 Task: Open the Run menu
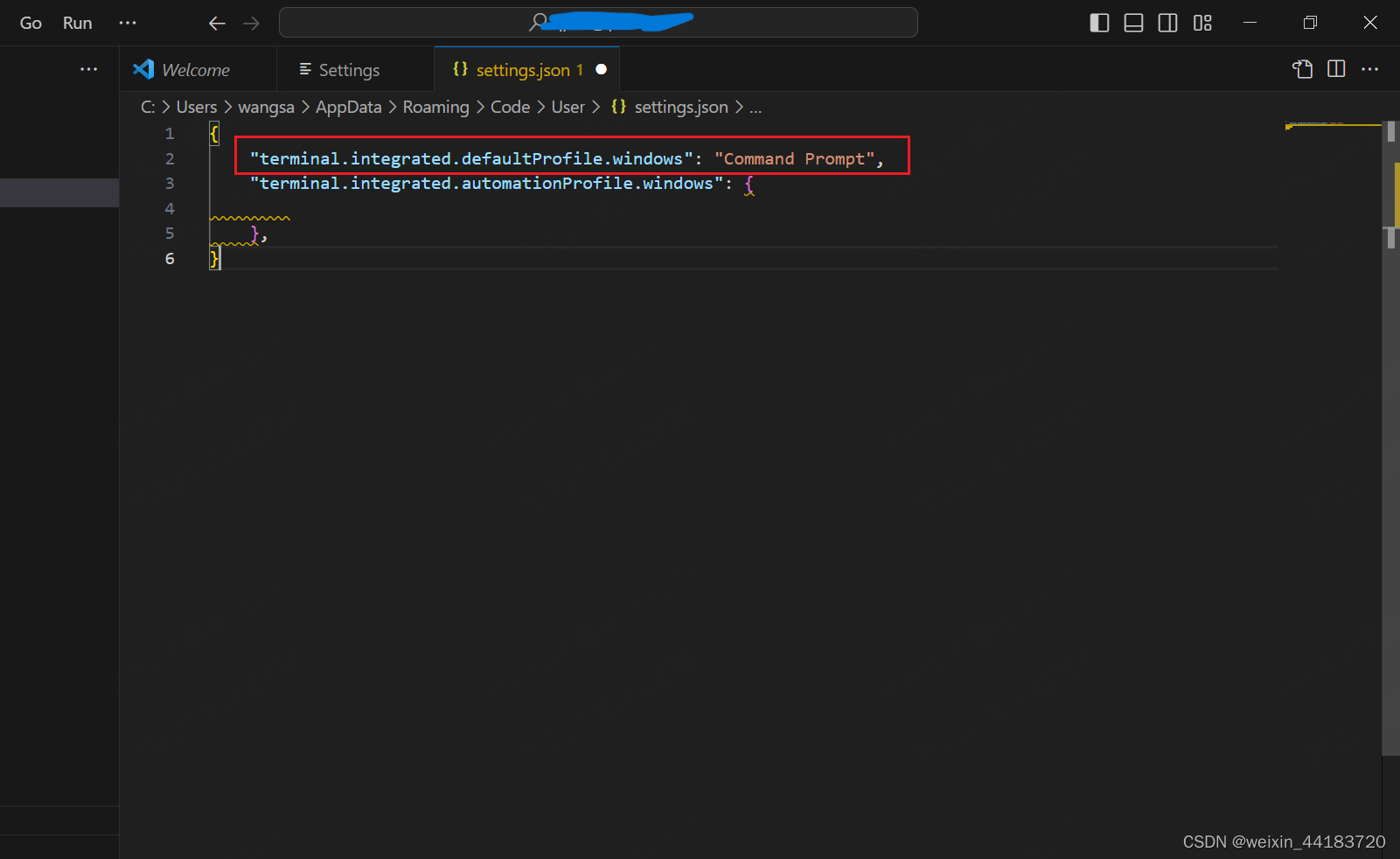[77, 23]
